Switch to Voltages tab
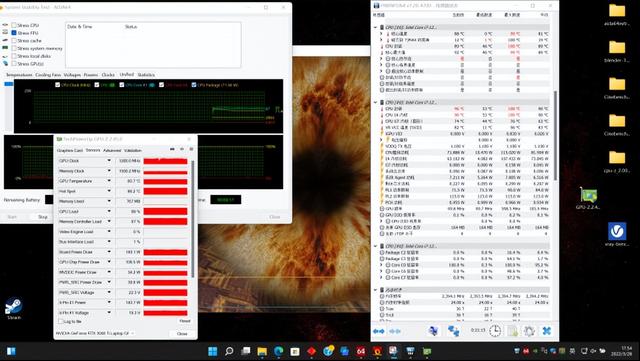The image size is (640, 361). click(72, 75)
